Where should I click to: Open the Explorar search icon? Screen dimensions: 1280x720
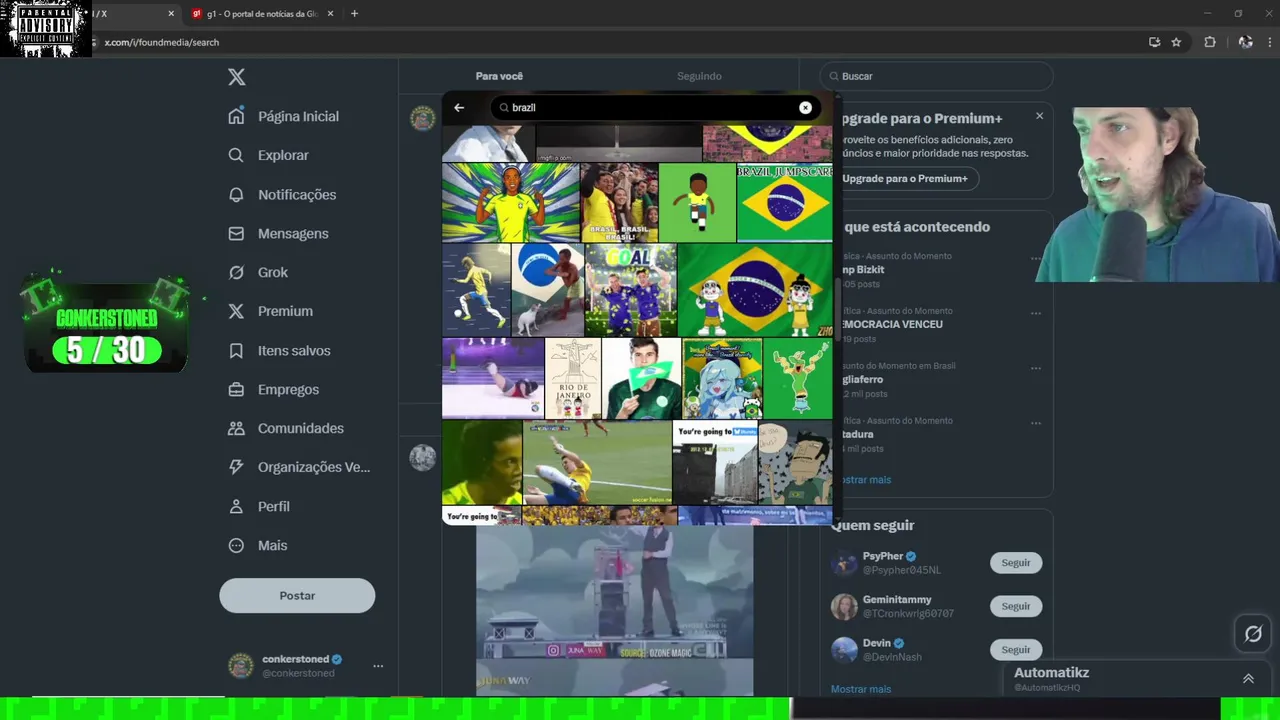coord(236,155)
